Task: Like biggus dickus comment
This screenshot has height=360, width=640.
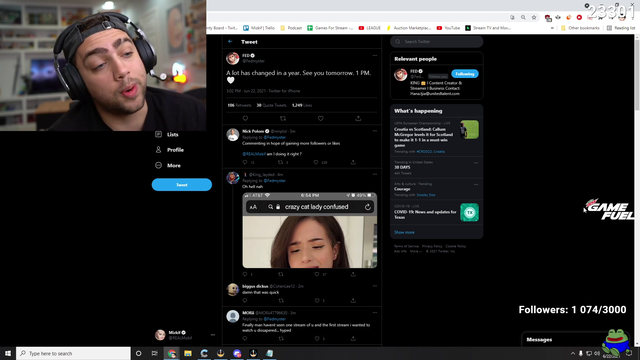Action: point(317,300)
